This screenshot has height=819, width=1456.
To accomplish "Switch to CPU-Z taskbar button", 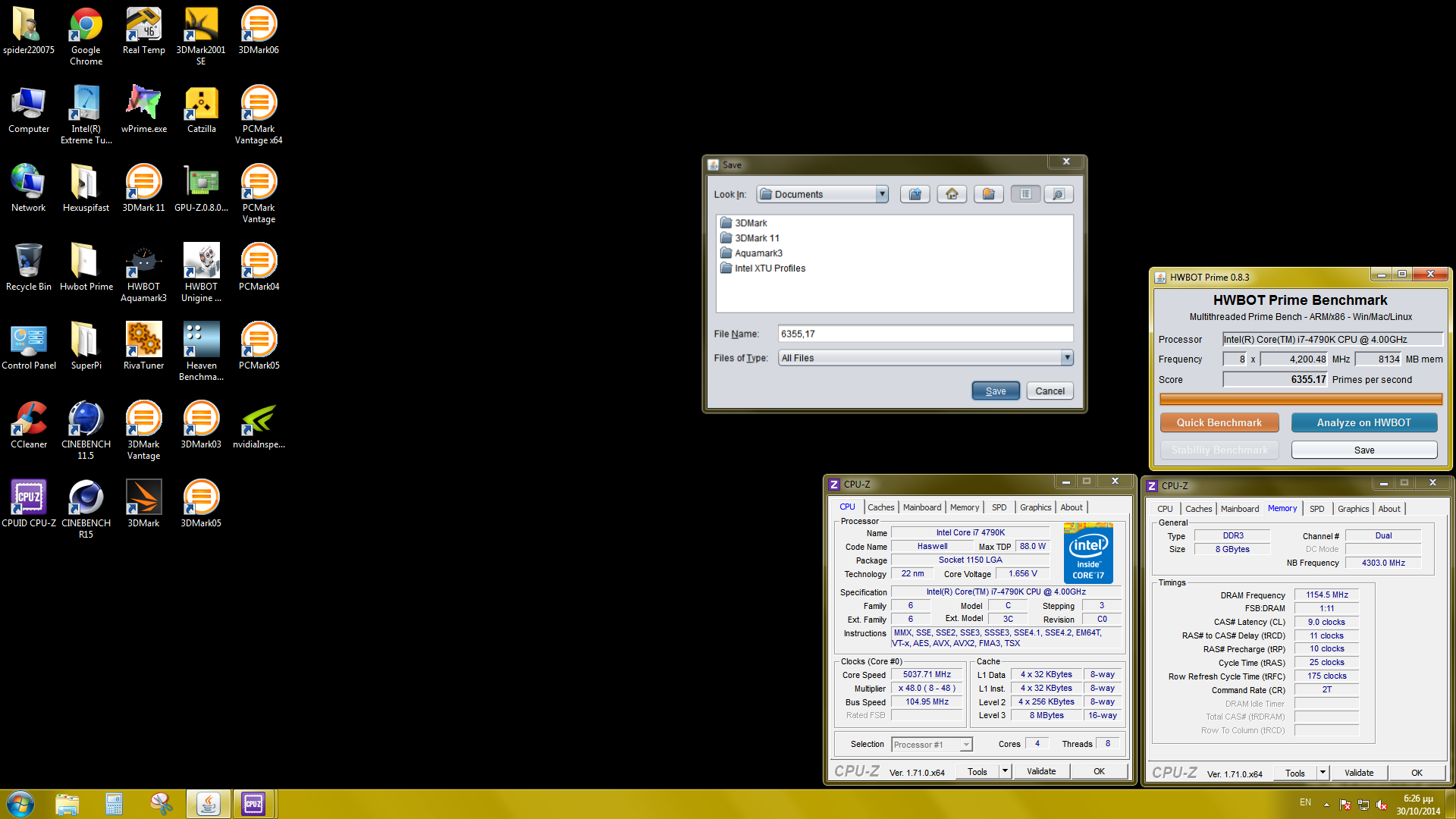I will tap(253, 804).
